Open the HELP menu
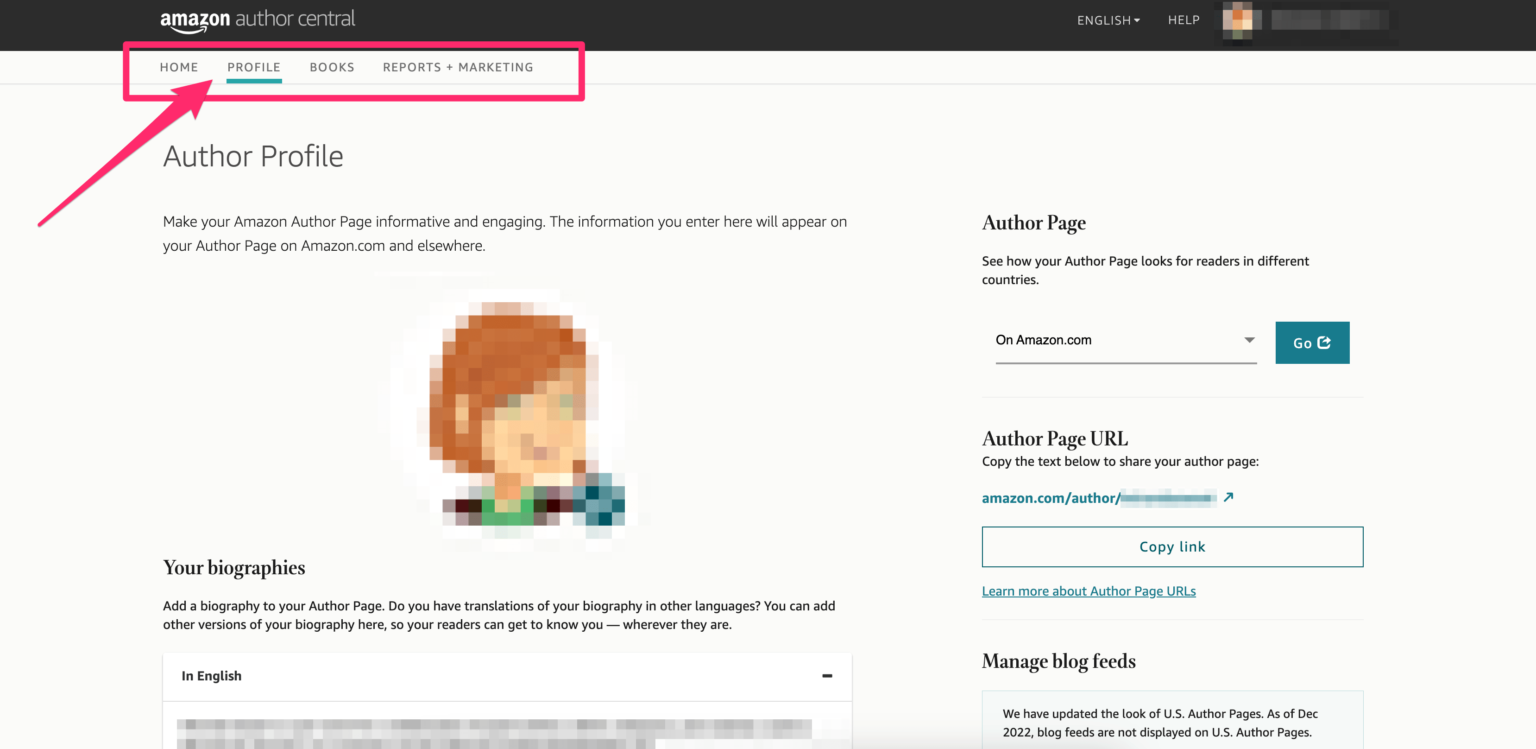1536x749 pixels. [x=1183, y=20]
